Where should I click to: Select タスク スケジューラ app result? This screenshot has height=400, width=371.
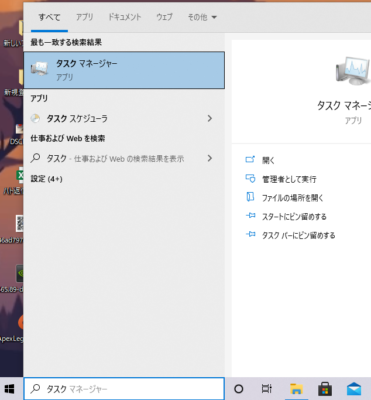point(124,118)
